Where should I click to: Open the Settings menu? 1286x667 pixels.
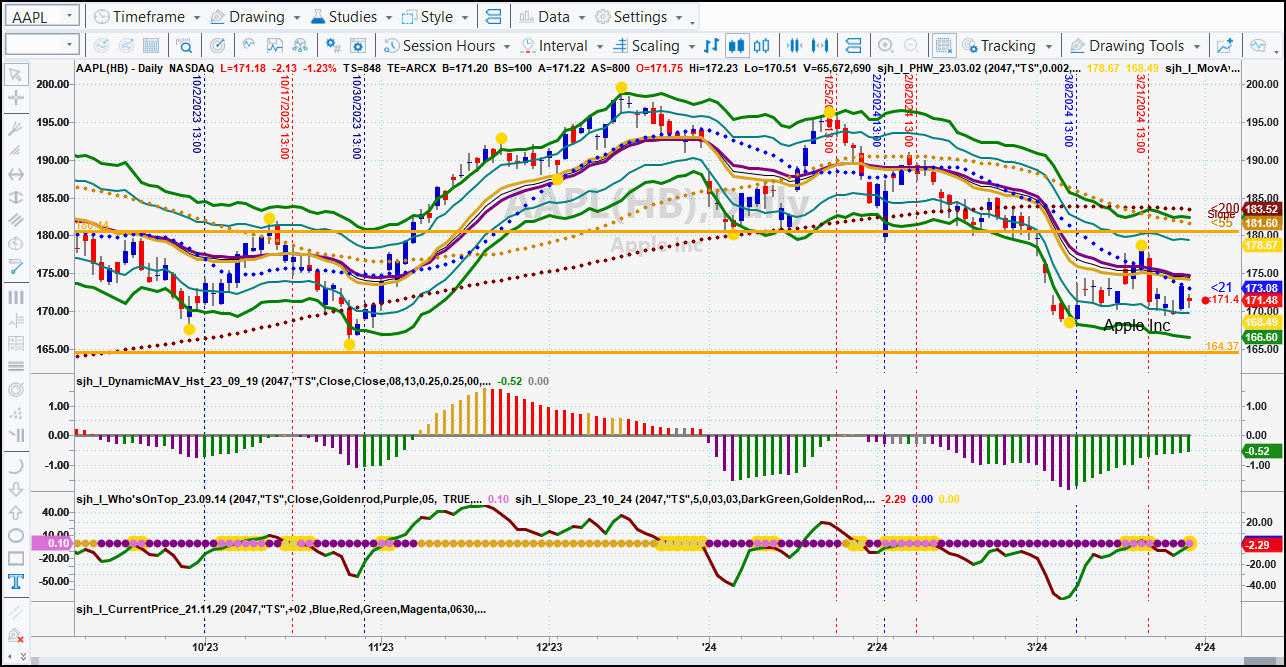(640, 17)
